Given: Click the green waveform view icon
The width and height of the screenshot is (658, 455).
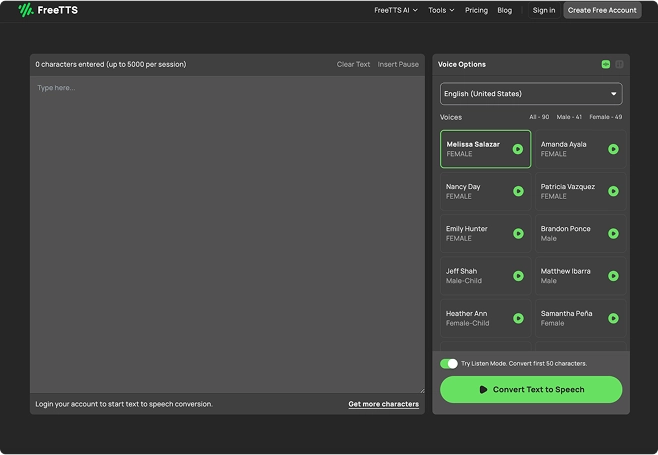Looking at the screenshot, I should click(x=606, y=64).
